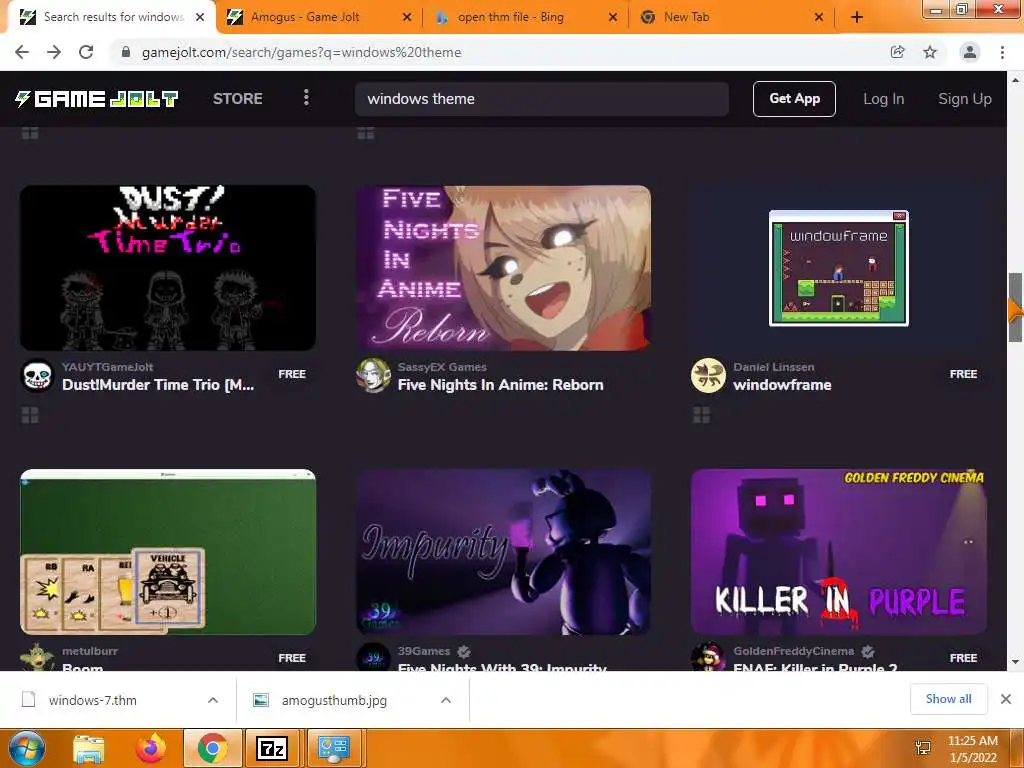The width and height of the screenshot is (1024, 768).
Task: Click the 39Games developer name
Action: [424, 651]
